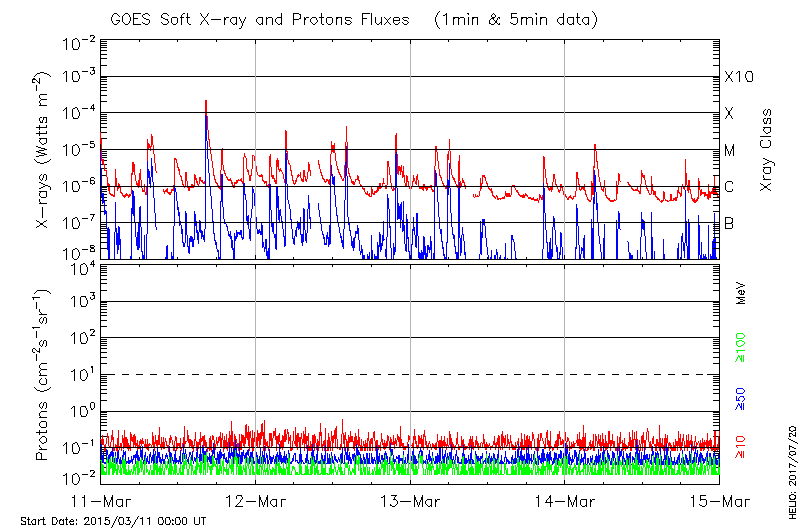Click the 11-Mar date tick label
Image resolution: width=800 pixels, height=530 pixels.
[x=100, y=501]
